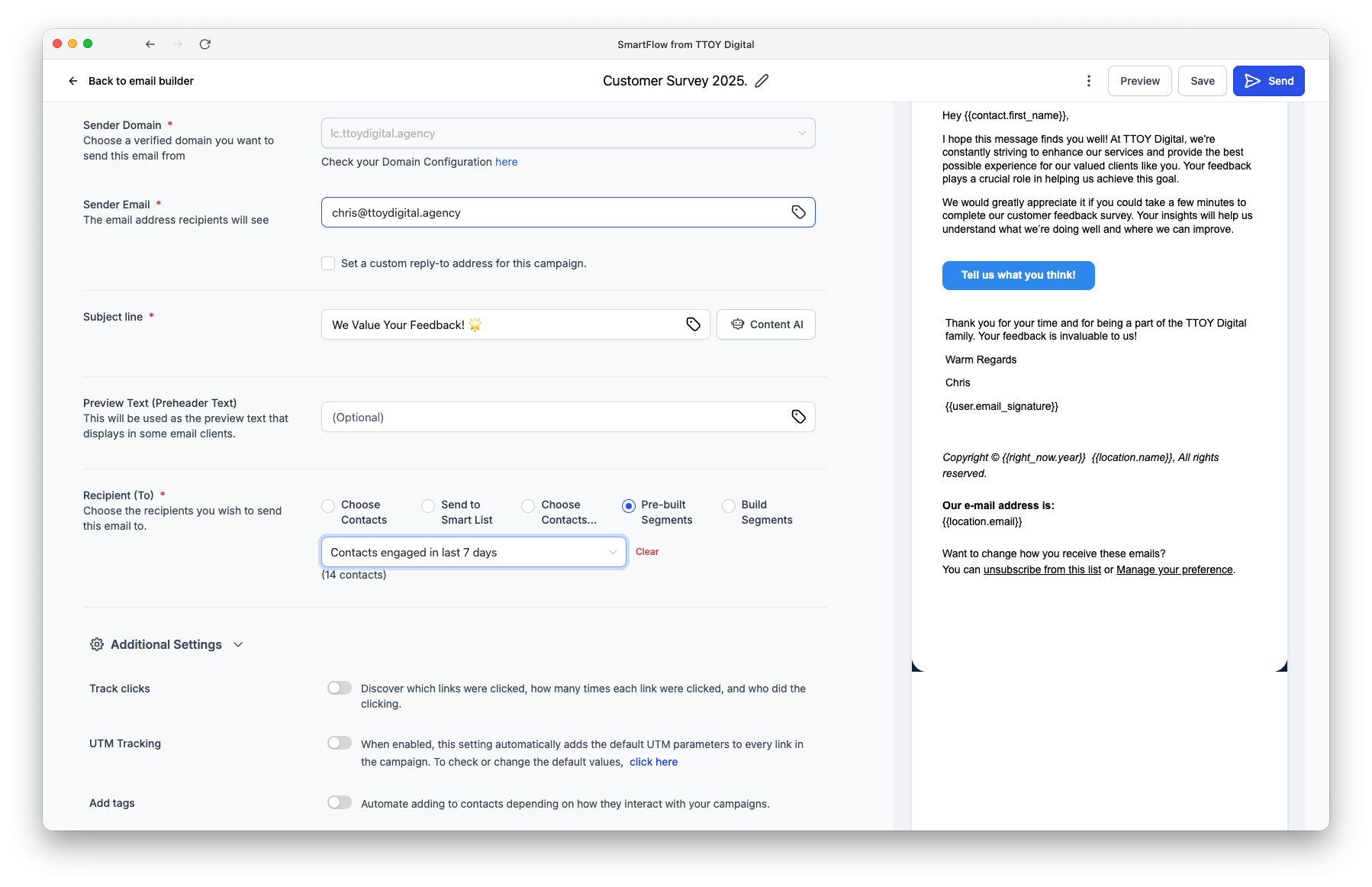Viewport: 1372px width, 887px height.
Task: Open the three-dot overflow menu
Action: [1089, 80]
